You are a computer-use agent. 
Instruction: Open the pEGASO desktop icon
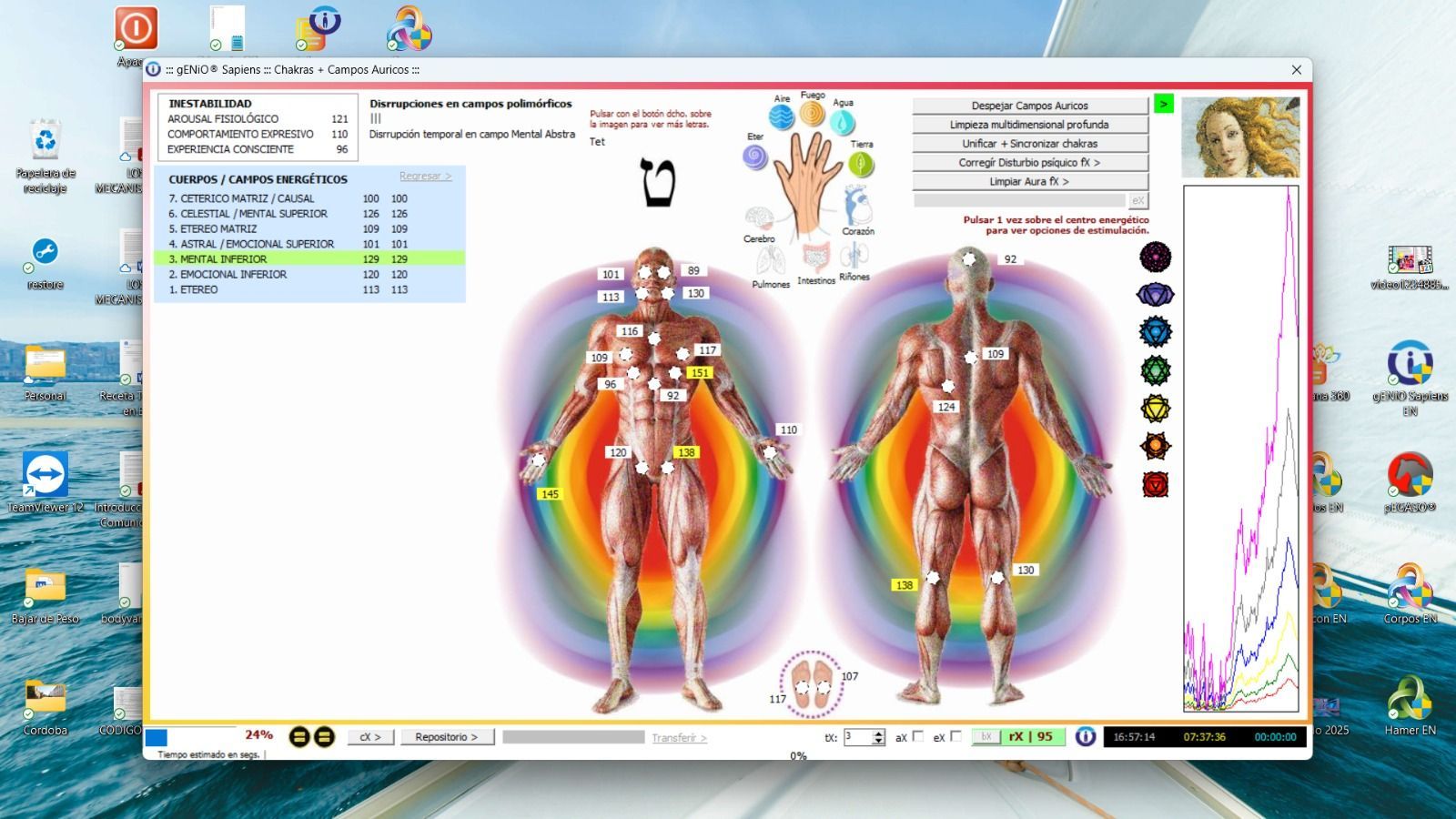(x=1410, y=483)
